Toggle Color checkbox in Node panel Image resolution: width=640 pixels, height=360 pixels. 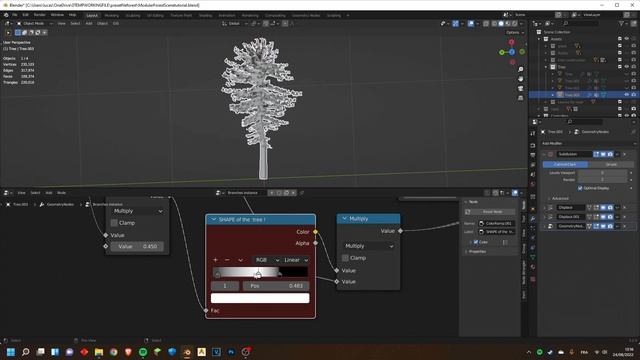(x=476, y=242)
